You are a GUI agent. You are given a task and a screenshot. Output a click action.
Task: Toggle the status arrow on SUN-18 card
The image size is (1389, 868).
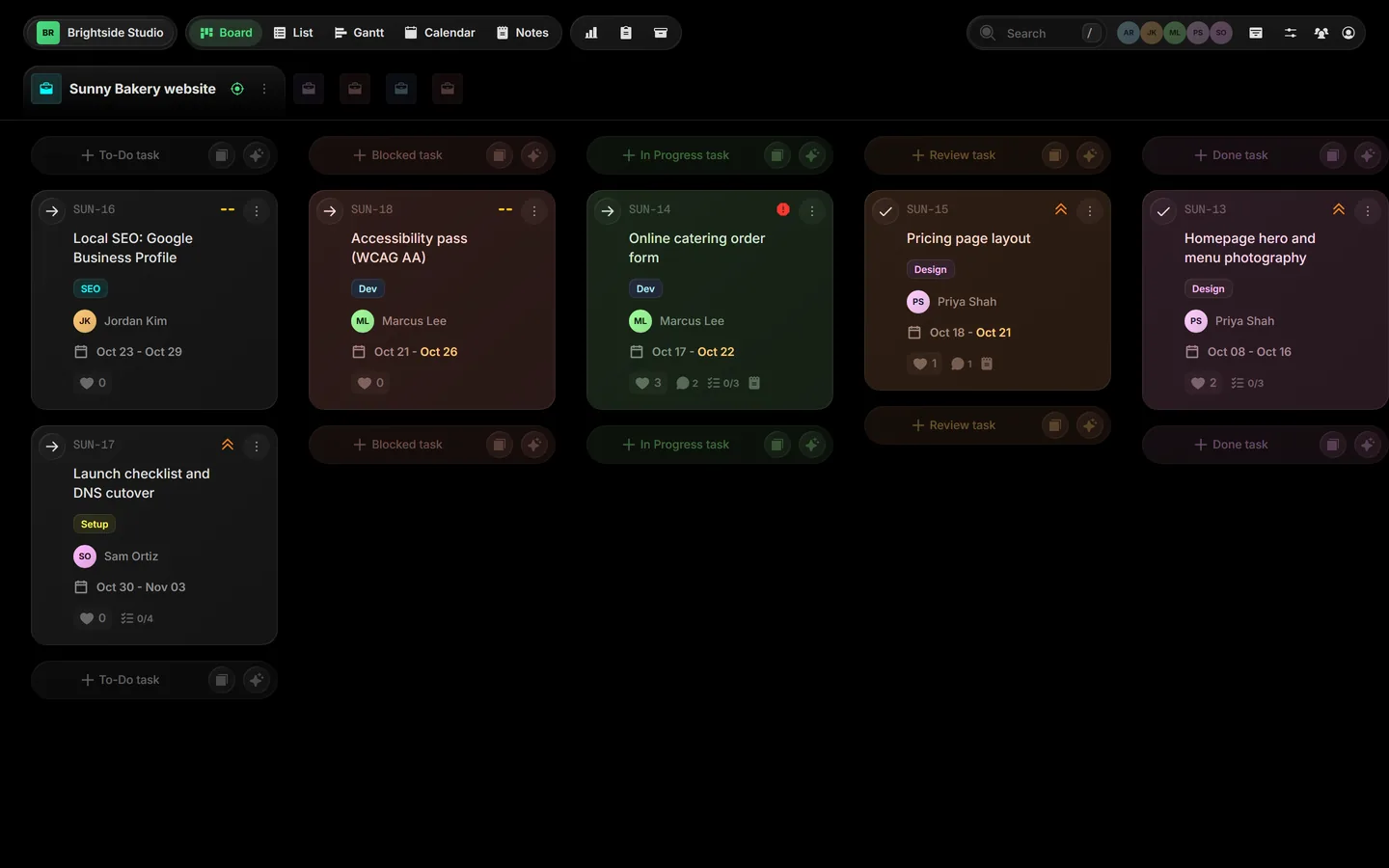tap(330, 211)
